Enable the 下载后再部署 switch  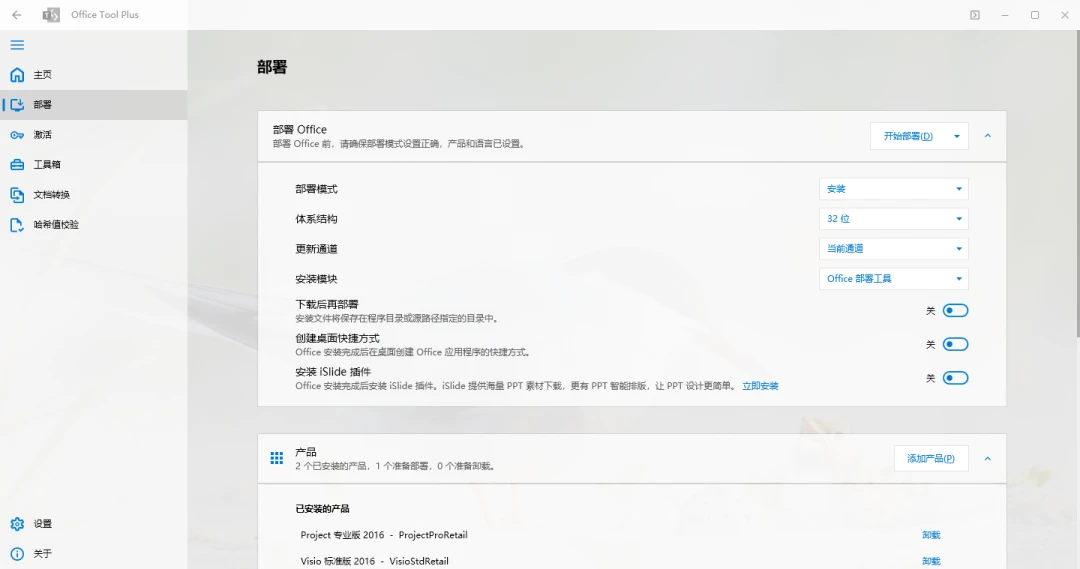click(955, 311)
